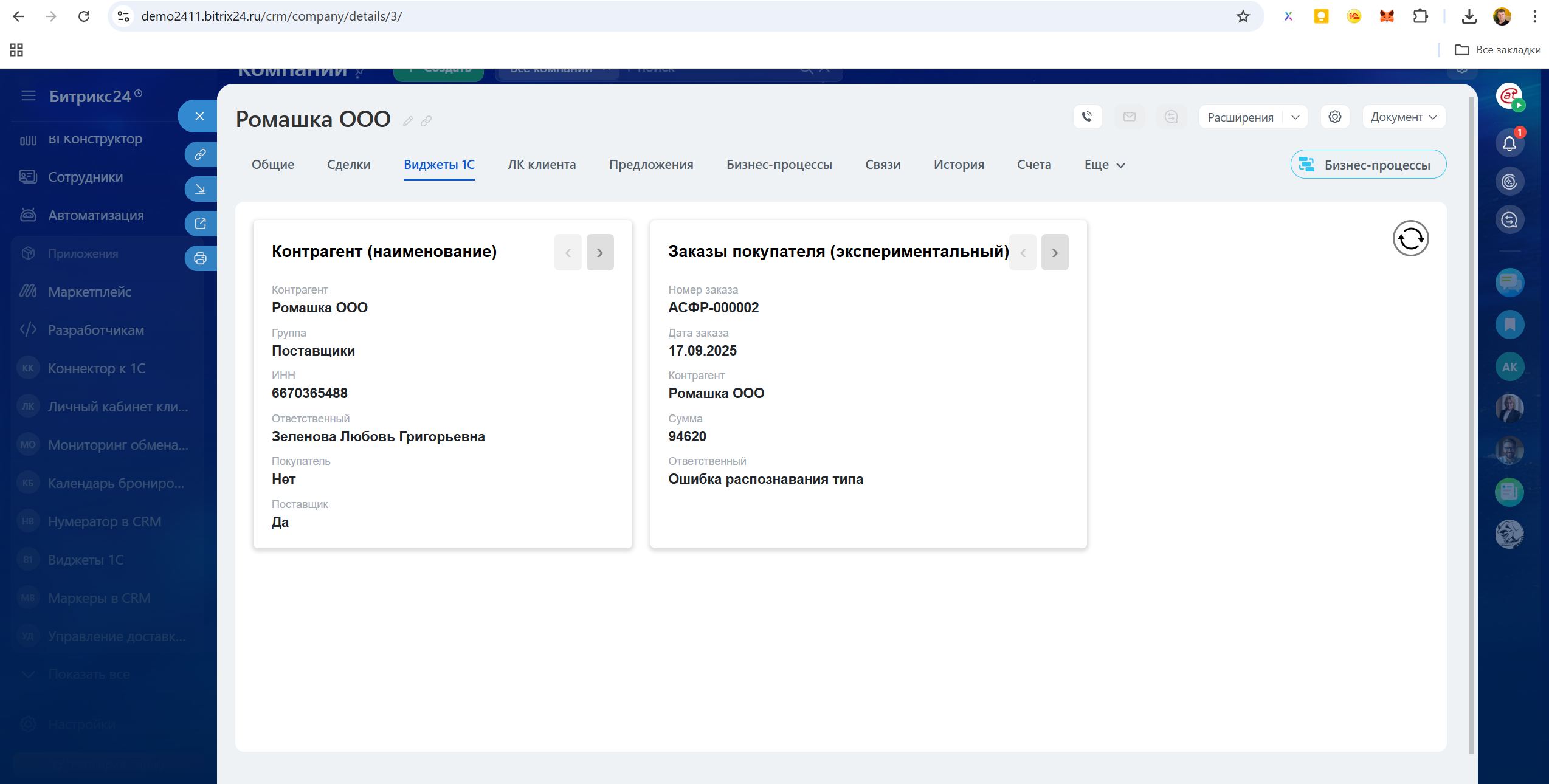The image size is (1549, 784).
Task: Expand the Еще tab menu
Action: tap(1105, 165)
